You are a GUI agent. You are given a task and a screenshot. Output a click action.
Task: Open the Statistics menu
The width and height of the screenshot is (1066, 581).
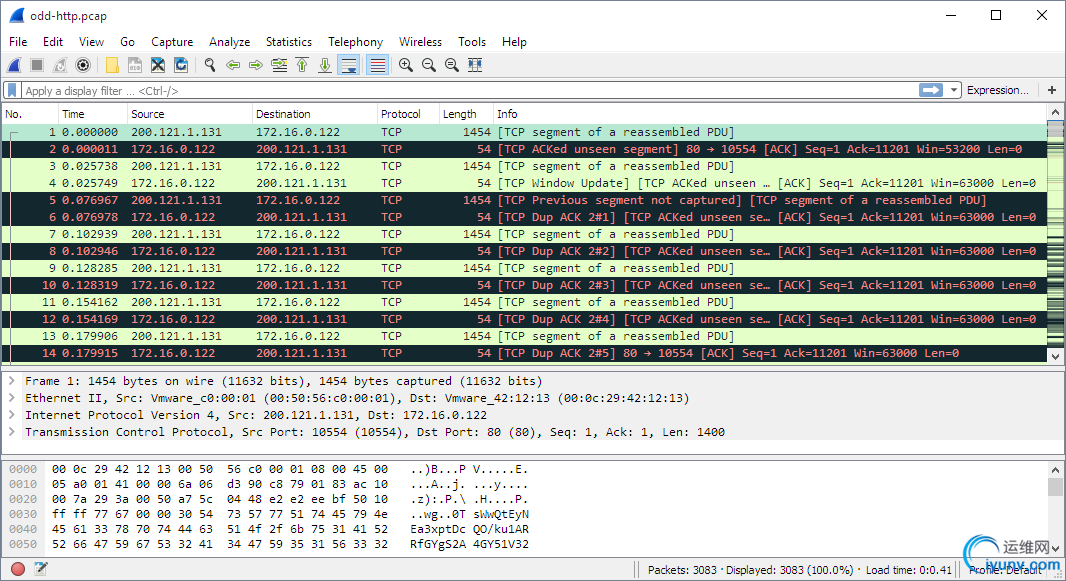point(288,42)
